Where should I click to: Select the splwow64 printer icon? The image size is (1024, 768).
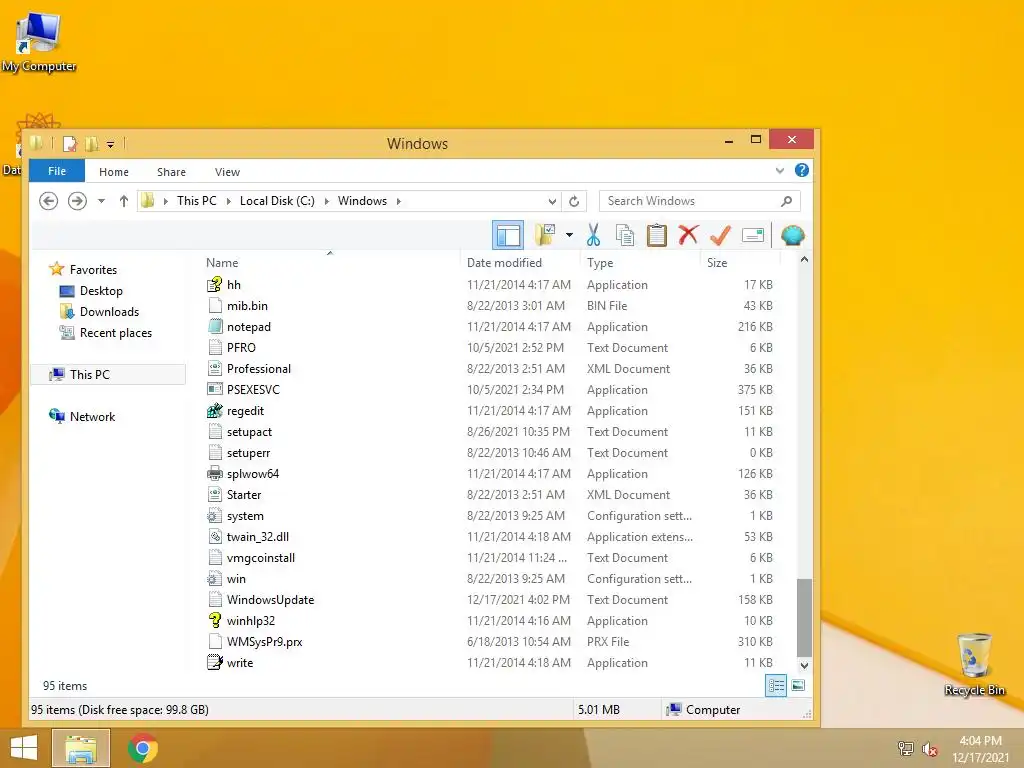pyautogui.click(x=215, y=473)
